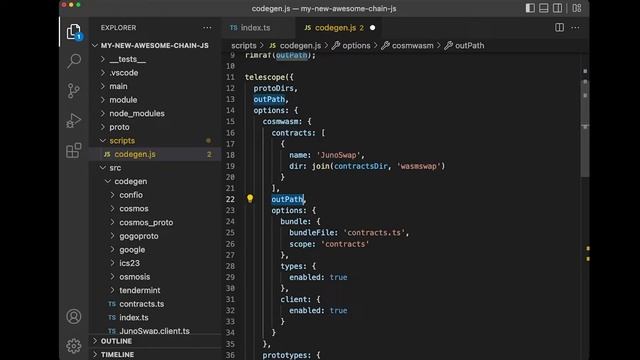Open the Search view in activity bar
Screen dimensions: 640x360
pos(74,61)
